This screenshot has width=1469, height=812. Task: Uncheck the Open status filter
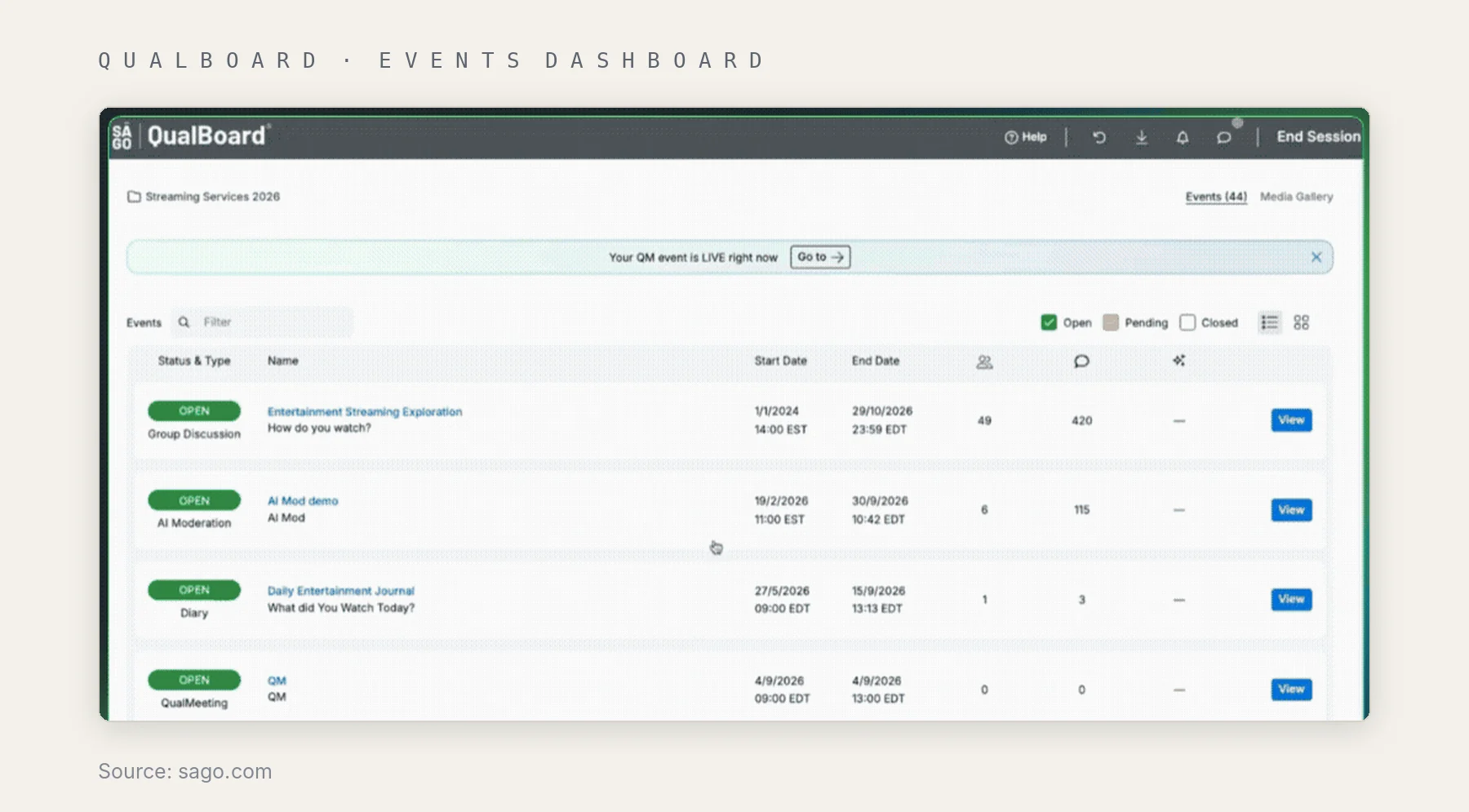pos(1049,322)
